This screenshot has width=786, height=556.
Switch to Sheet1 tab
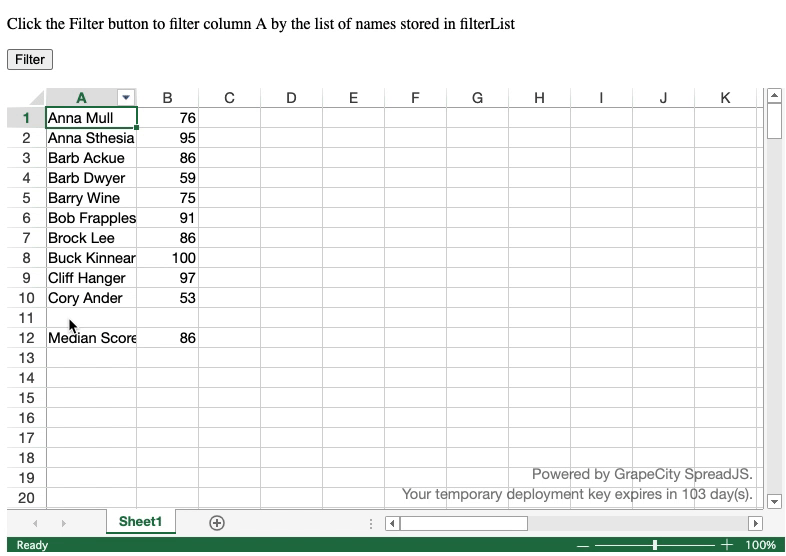140,522
